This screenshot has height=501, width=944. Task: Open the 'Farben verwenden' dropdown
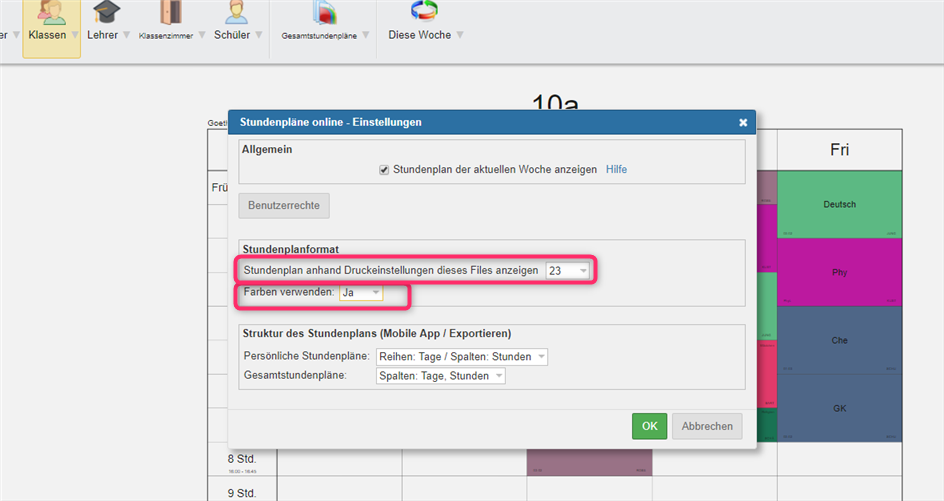(x=360, y=293)
